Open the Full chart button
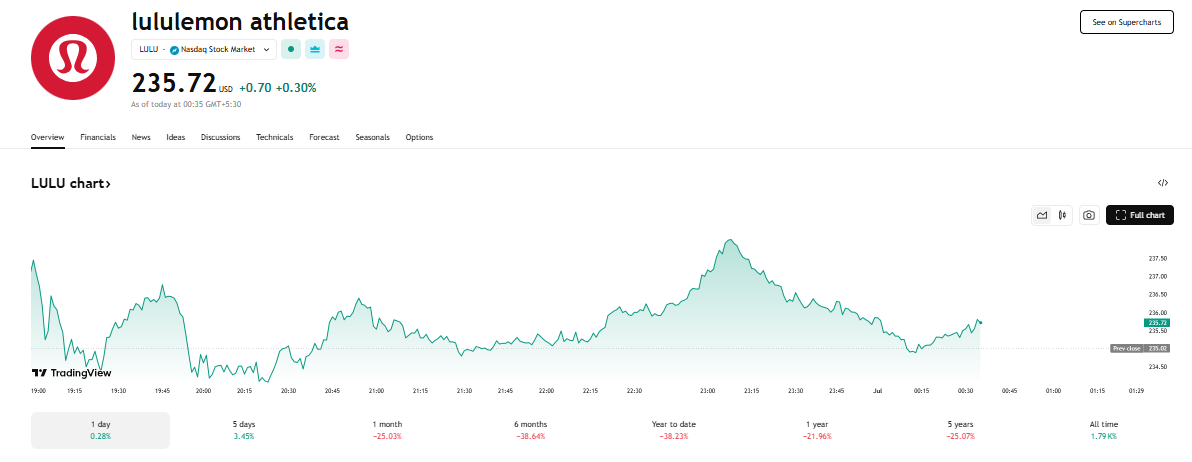This screenshot has height=462, width=1192. [1140, 216]
